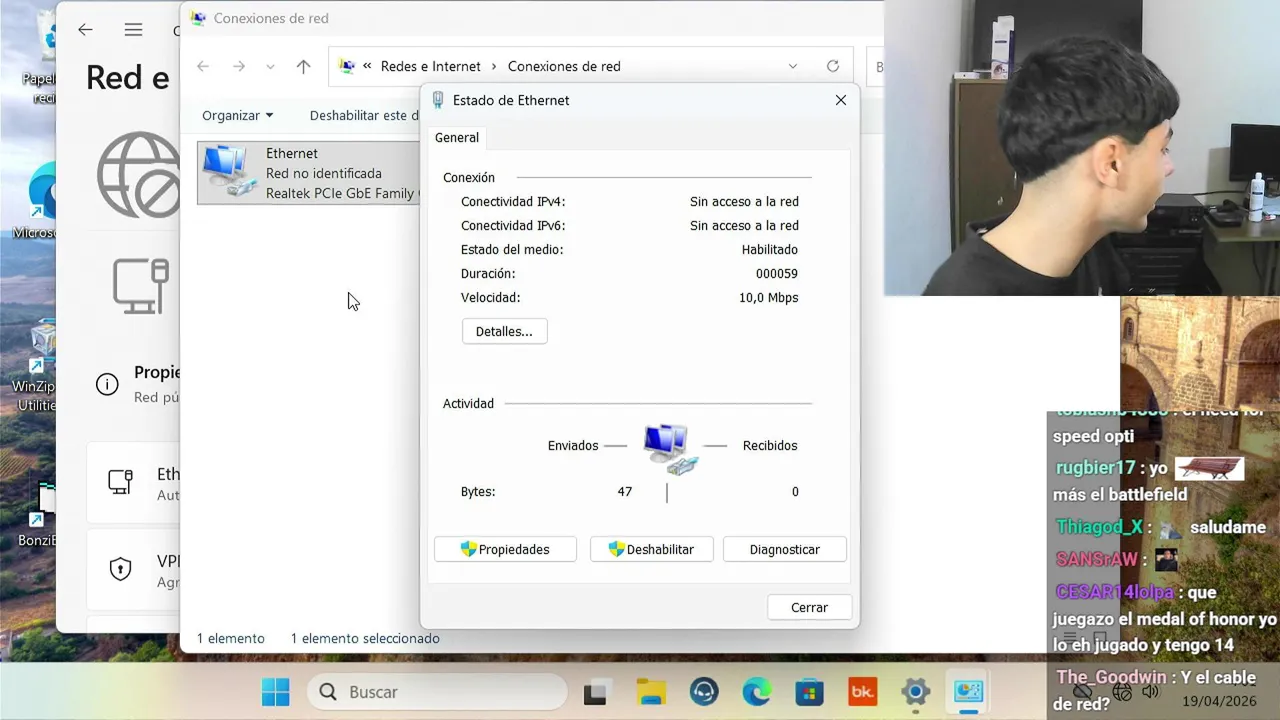Go up one folder level
Screen dimensions: 1280x720
coord(303,66)
